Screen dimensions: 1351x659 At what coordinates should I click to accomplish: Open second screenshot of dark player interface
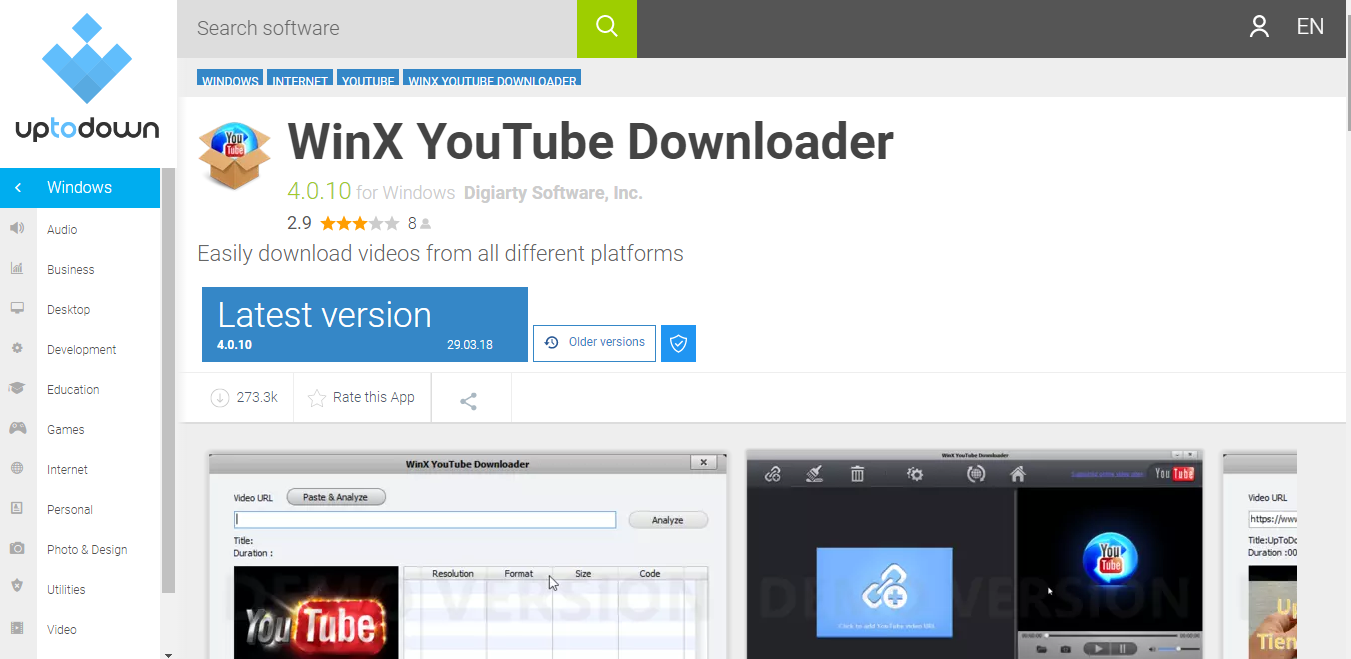coord(975,555)
